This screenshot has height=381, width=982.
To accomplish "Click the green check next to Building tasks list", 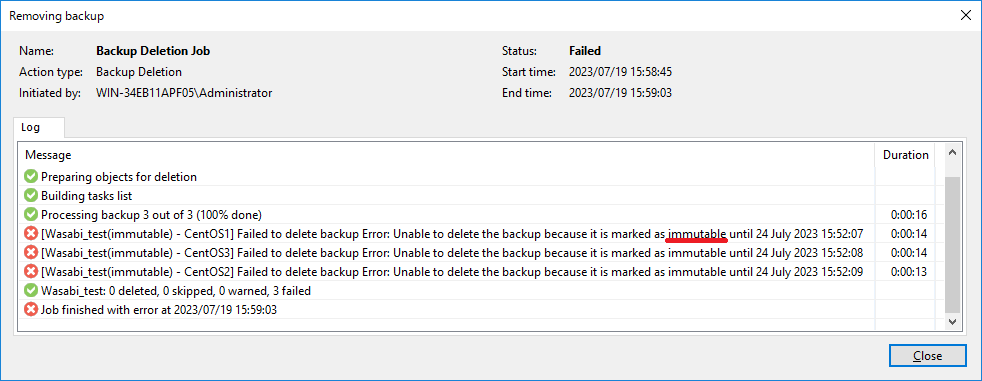I will point(31,196).
